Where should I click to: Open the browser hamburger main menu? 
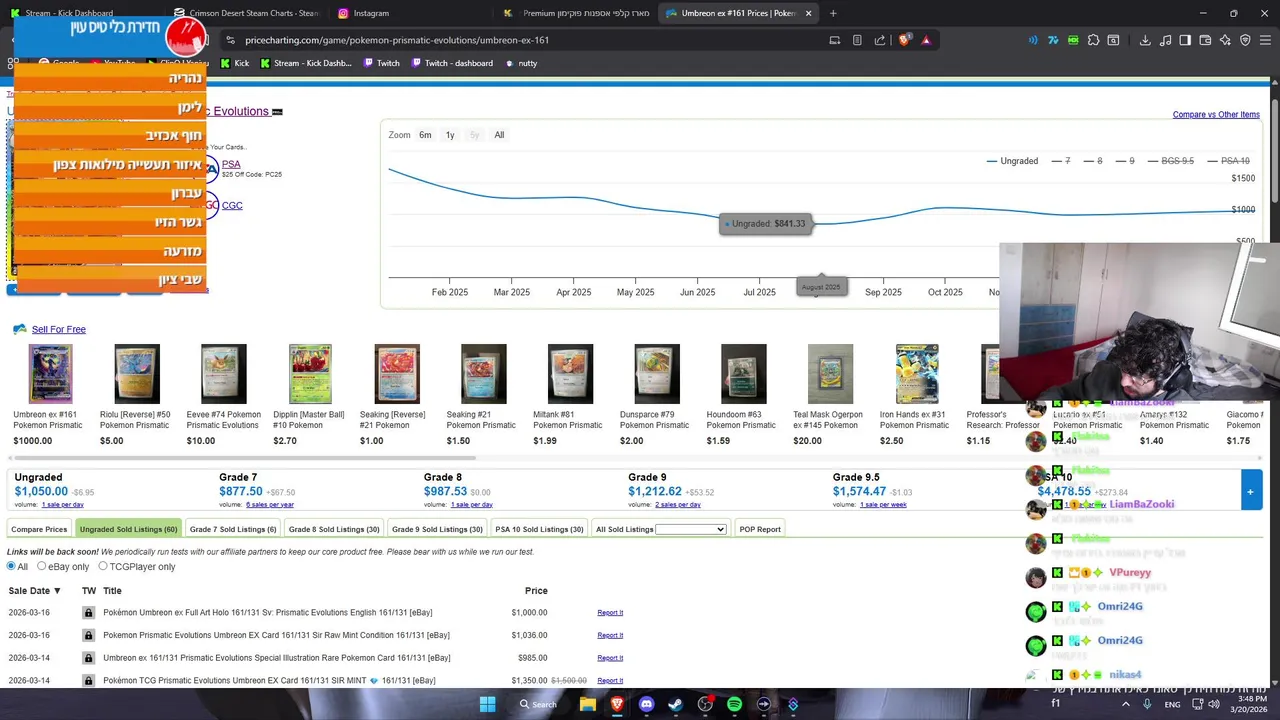pos(1265,40)
